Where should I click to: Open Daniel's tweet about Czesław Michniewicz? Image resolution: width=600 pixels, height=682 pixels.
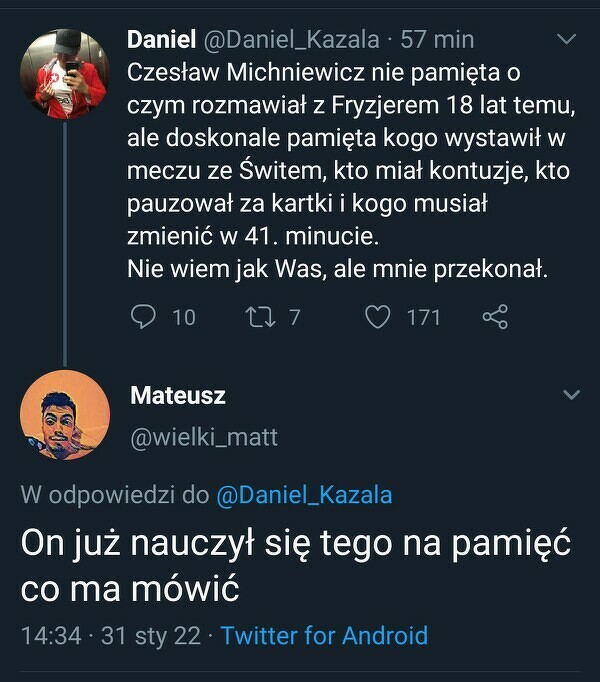340,171
